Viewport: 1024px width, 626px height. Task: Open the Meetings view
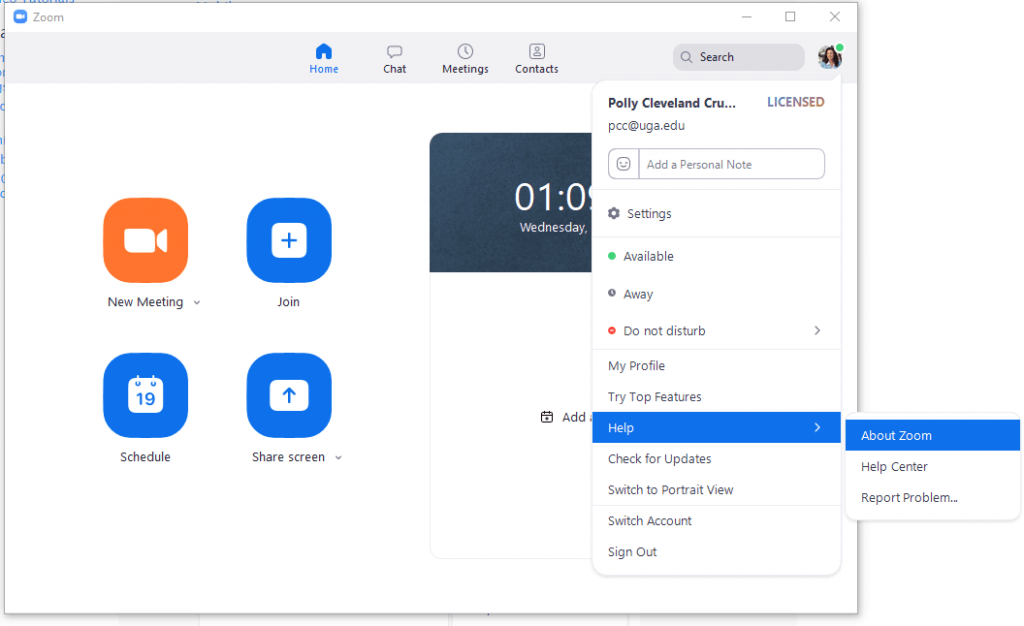tap(464, 57)
